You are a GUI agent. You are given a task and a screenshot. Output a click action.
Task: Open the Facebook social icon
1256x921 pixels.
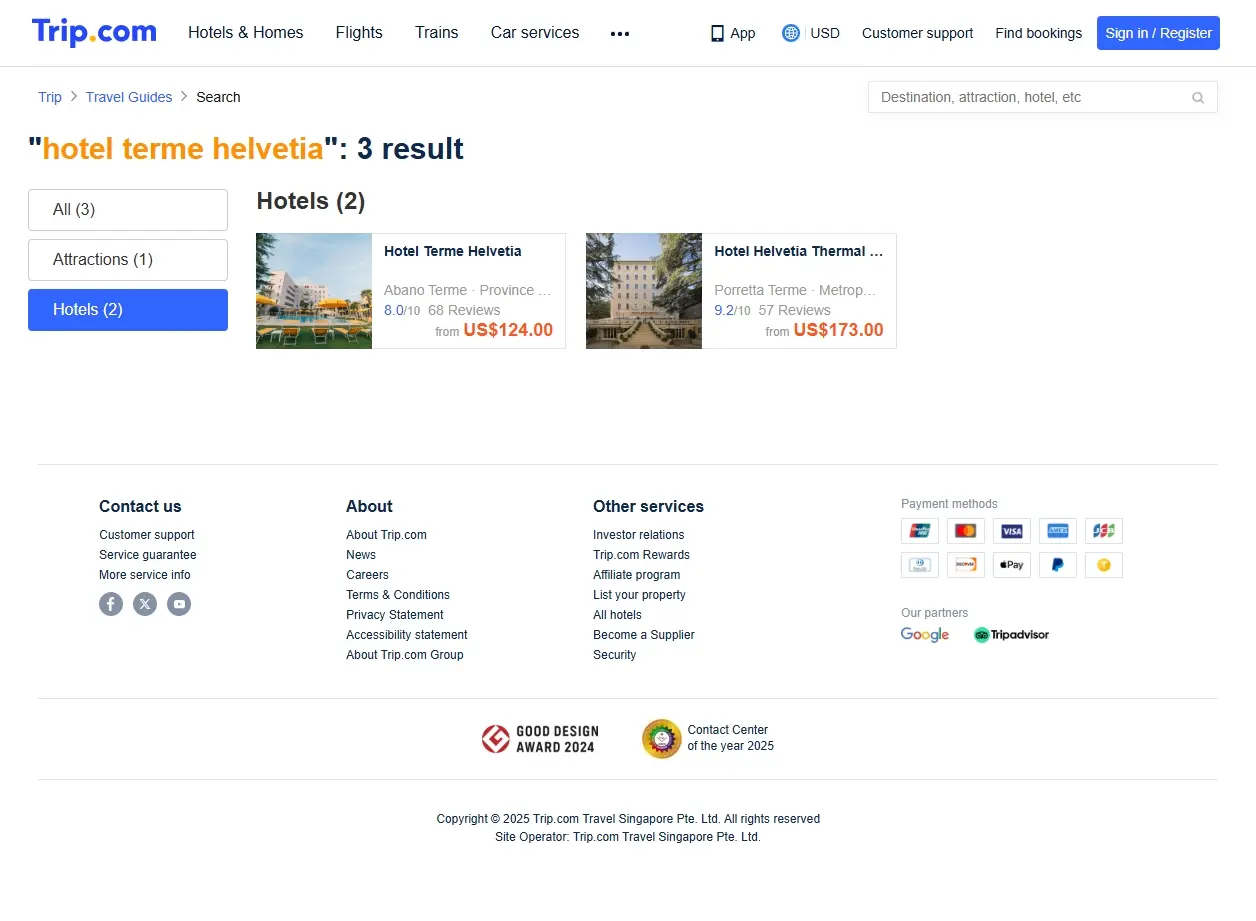pyautogui.click(x=111, y=604)
